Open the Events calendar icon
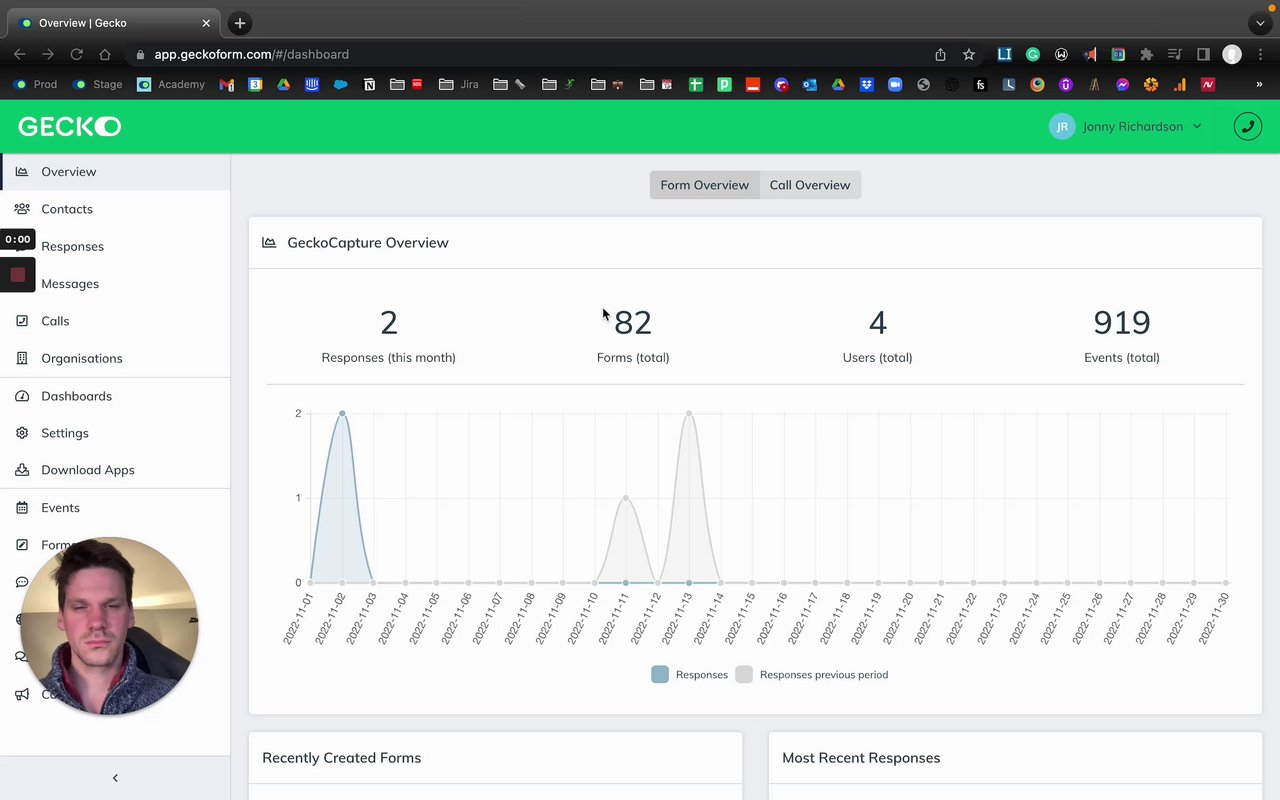The width and height of the screenshot is (1280, 800). 22,508
